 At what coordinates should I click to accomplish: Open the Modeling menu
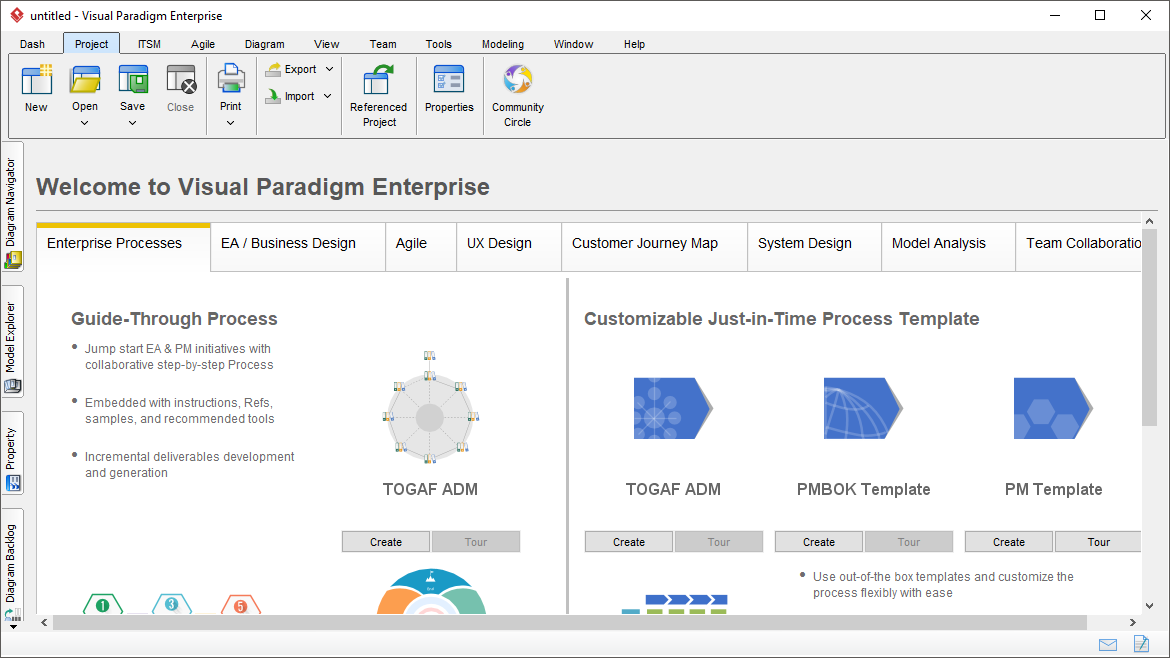click(503, 44)
